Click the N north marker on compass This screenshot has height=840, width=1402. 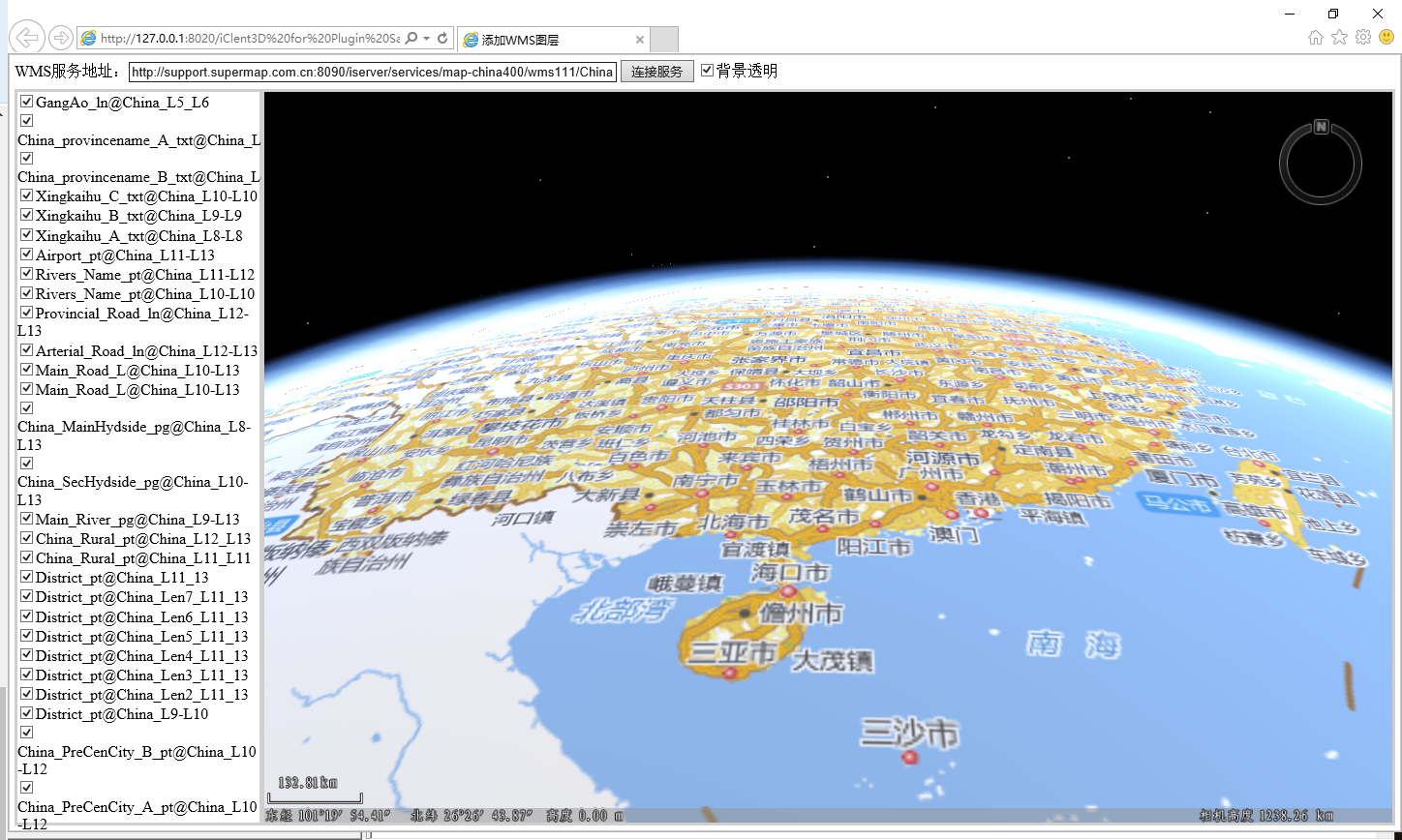(1321, 127)
